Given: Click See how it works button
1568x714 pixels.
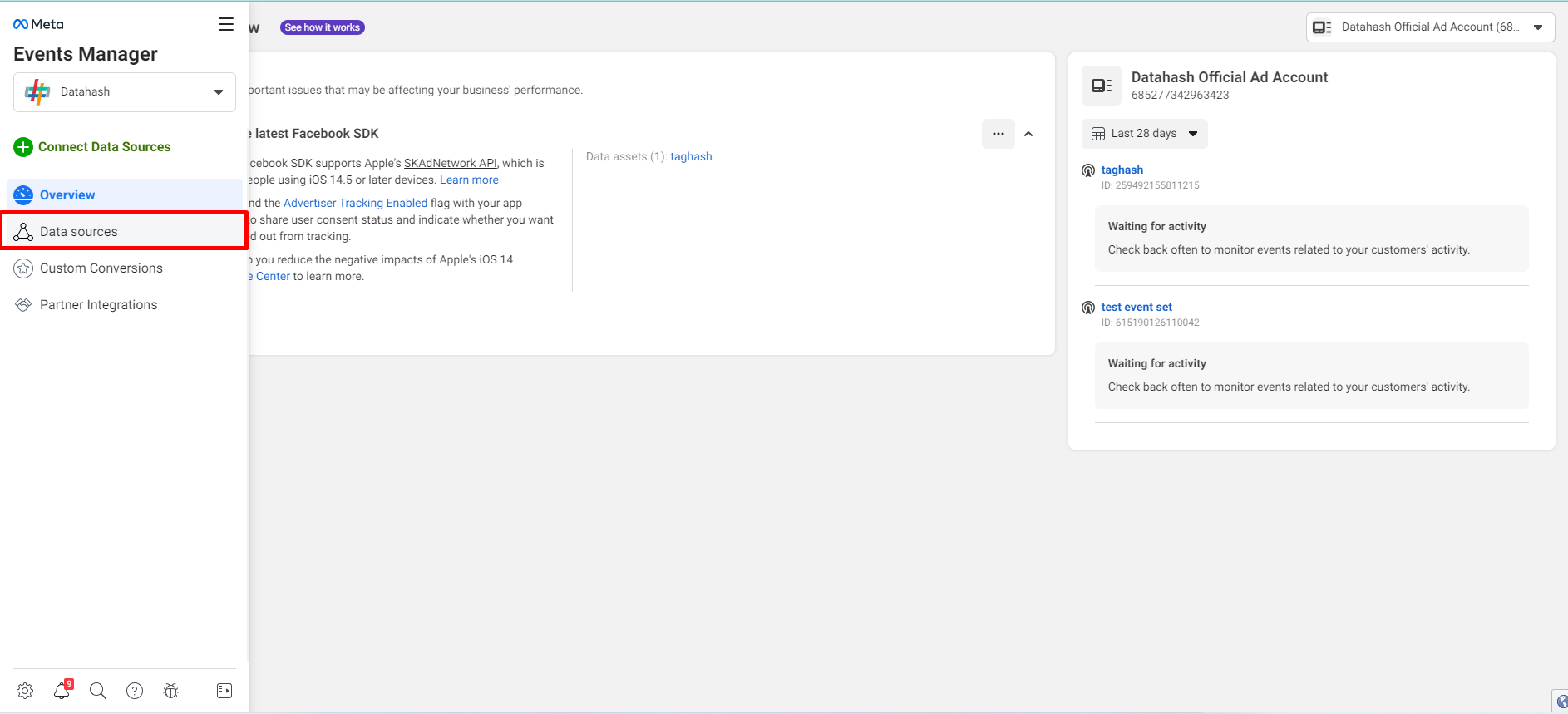Looking at the screenshot, I should tap(323, 27).
